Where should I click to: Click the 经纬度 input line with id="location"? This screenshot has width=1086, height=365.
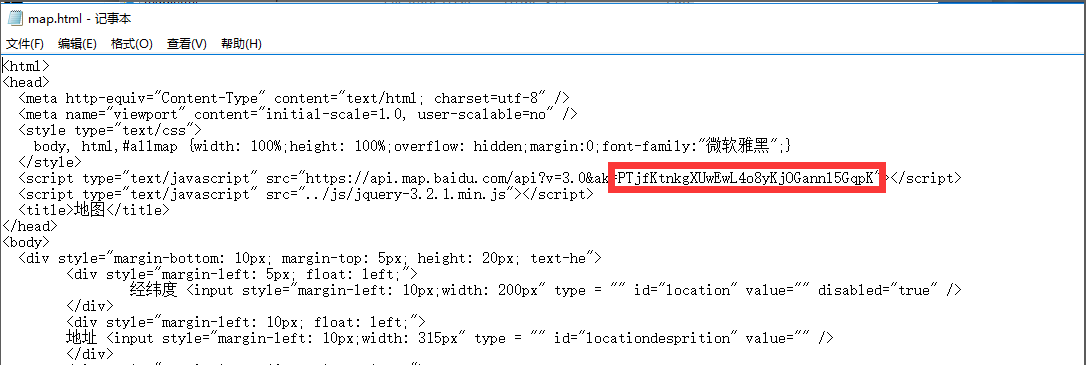click(x=546, y=290)
